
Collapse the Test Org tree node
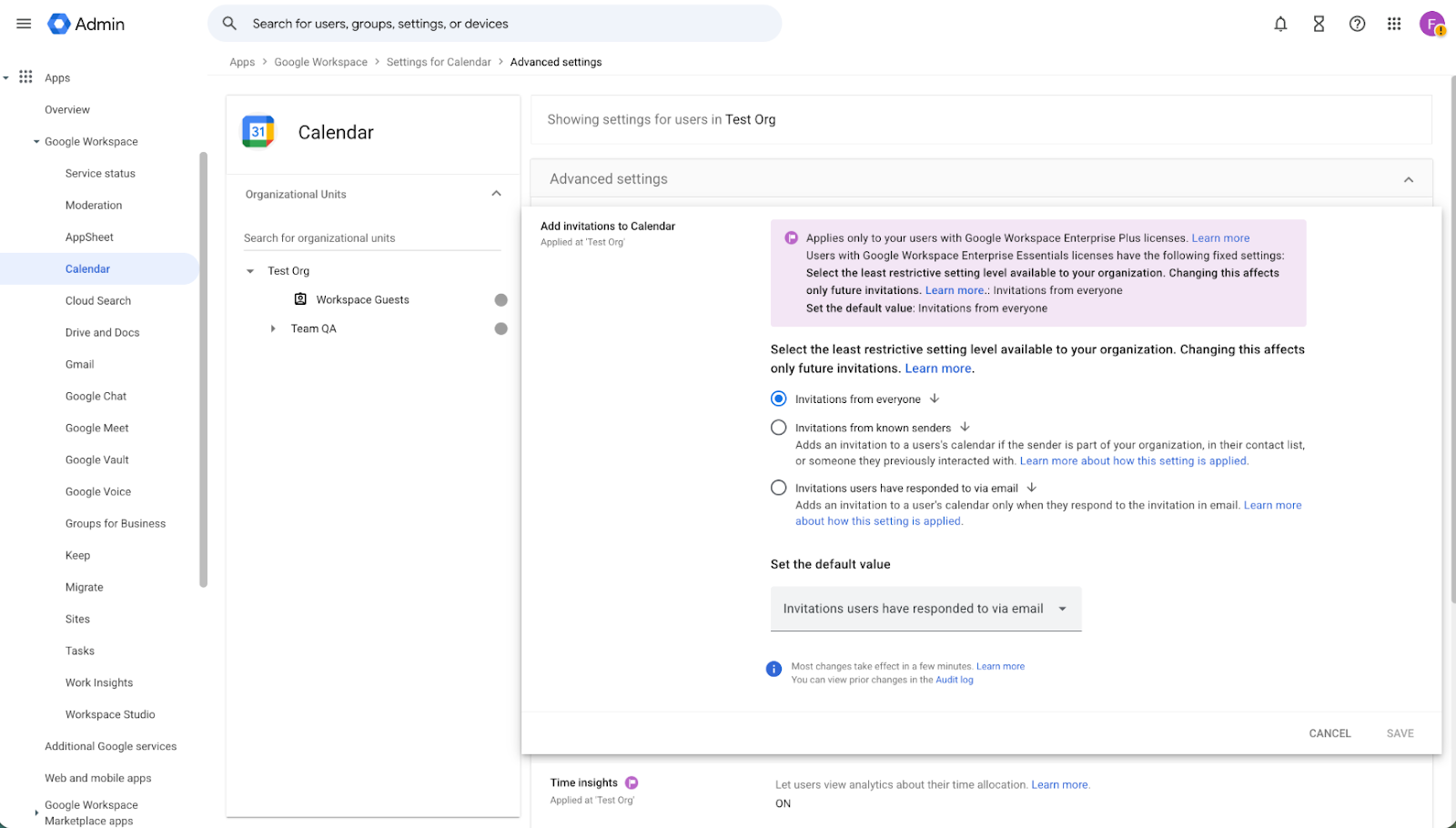pyautogui.click(x=250, y=271)
